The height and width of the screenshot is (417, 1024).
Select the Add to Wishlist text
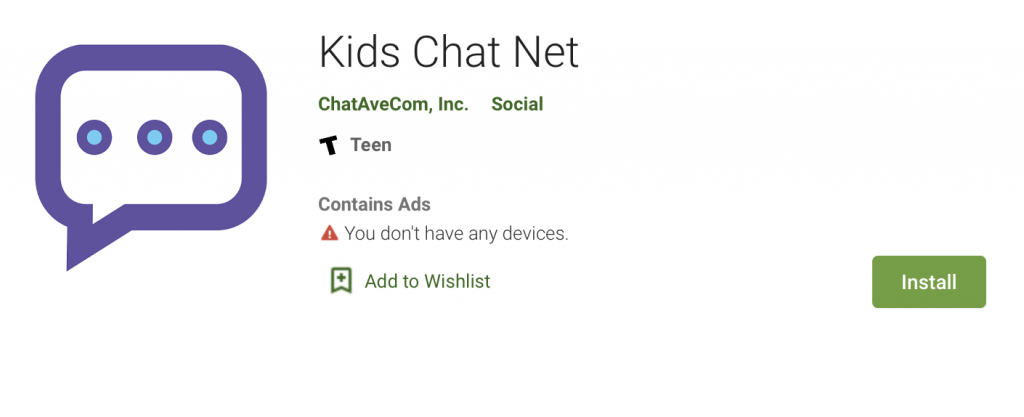click(x=427, y=281)
